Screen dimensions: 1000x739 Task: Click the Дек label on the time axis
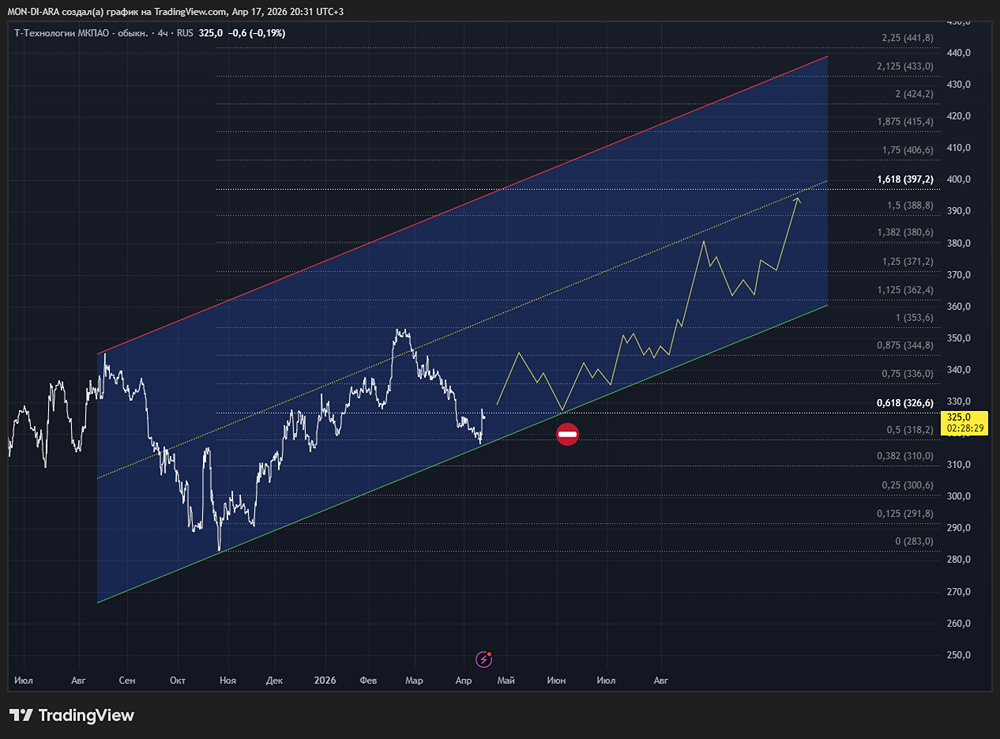[274, 680]
